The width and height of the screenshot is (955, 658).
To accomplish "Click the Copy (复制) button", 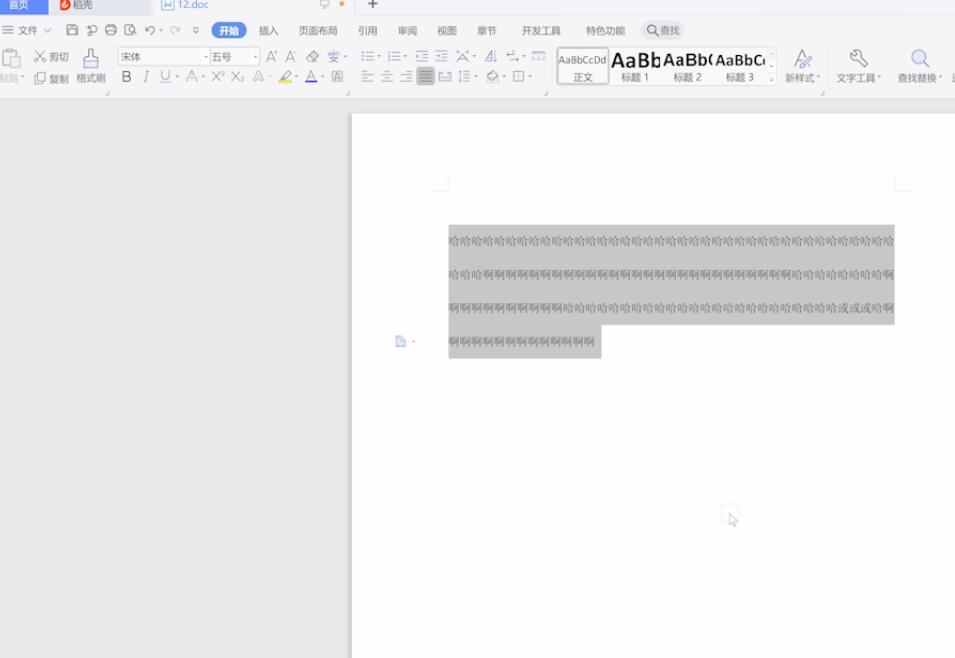I will coord(51,78).
